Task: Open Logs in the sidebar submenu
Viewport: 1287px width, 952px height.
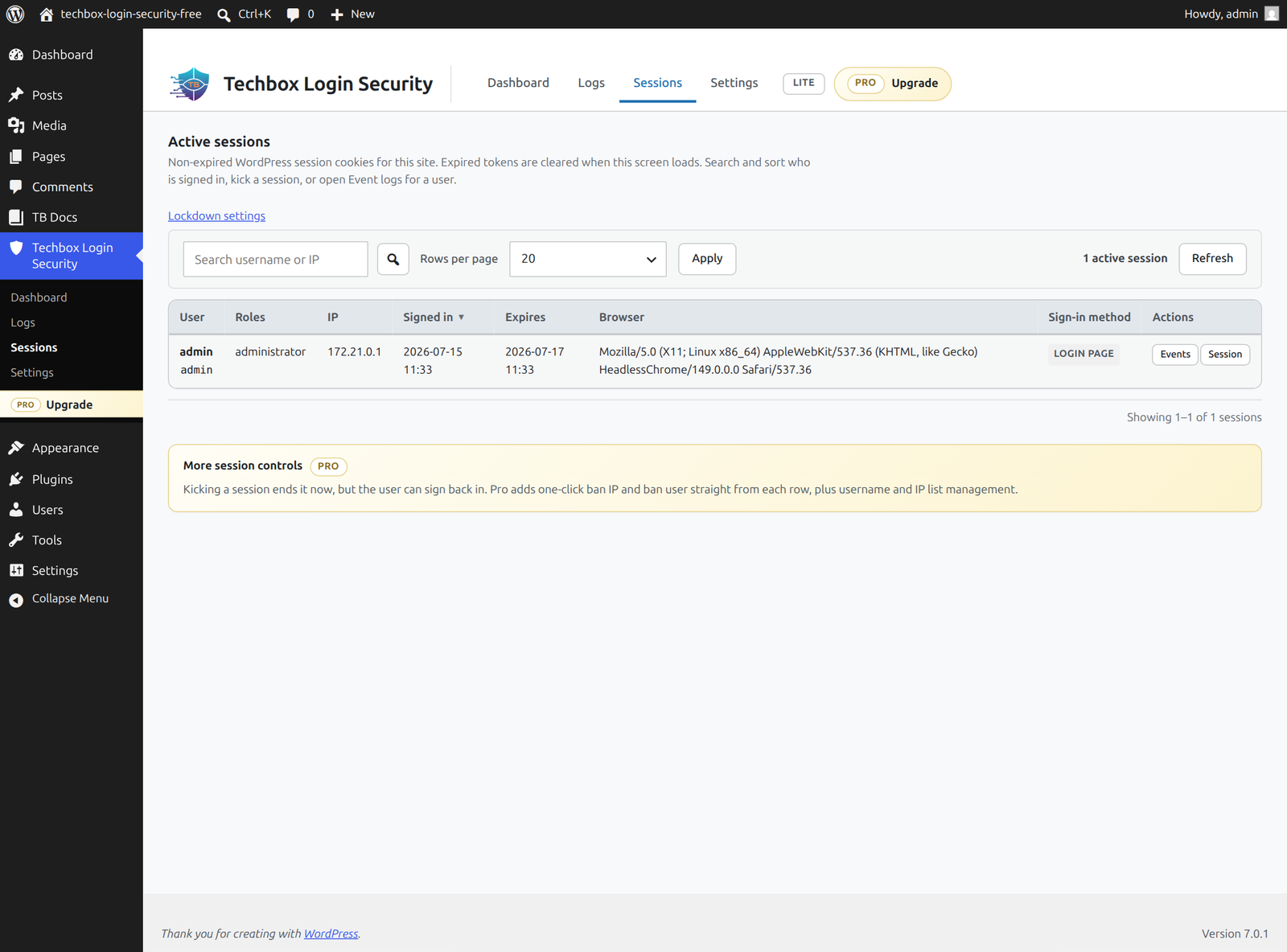Action: pyautogui.click(x=23, y=322)
